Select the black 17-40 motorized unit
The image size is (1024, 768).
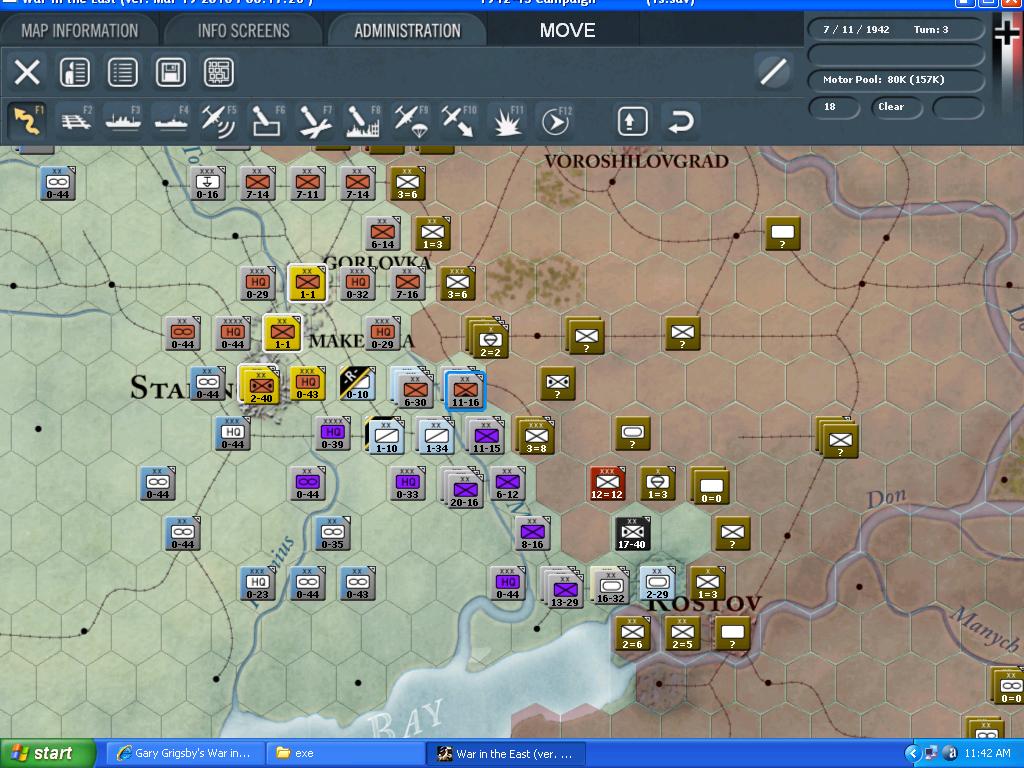point(632,534)
